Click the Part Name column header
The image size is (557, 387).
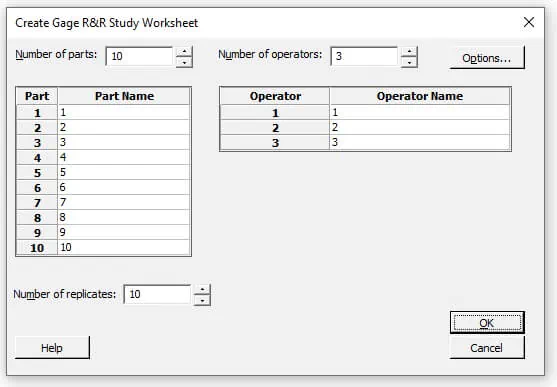tap(124, 96)
